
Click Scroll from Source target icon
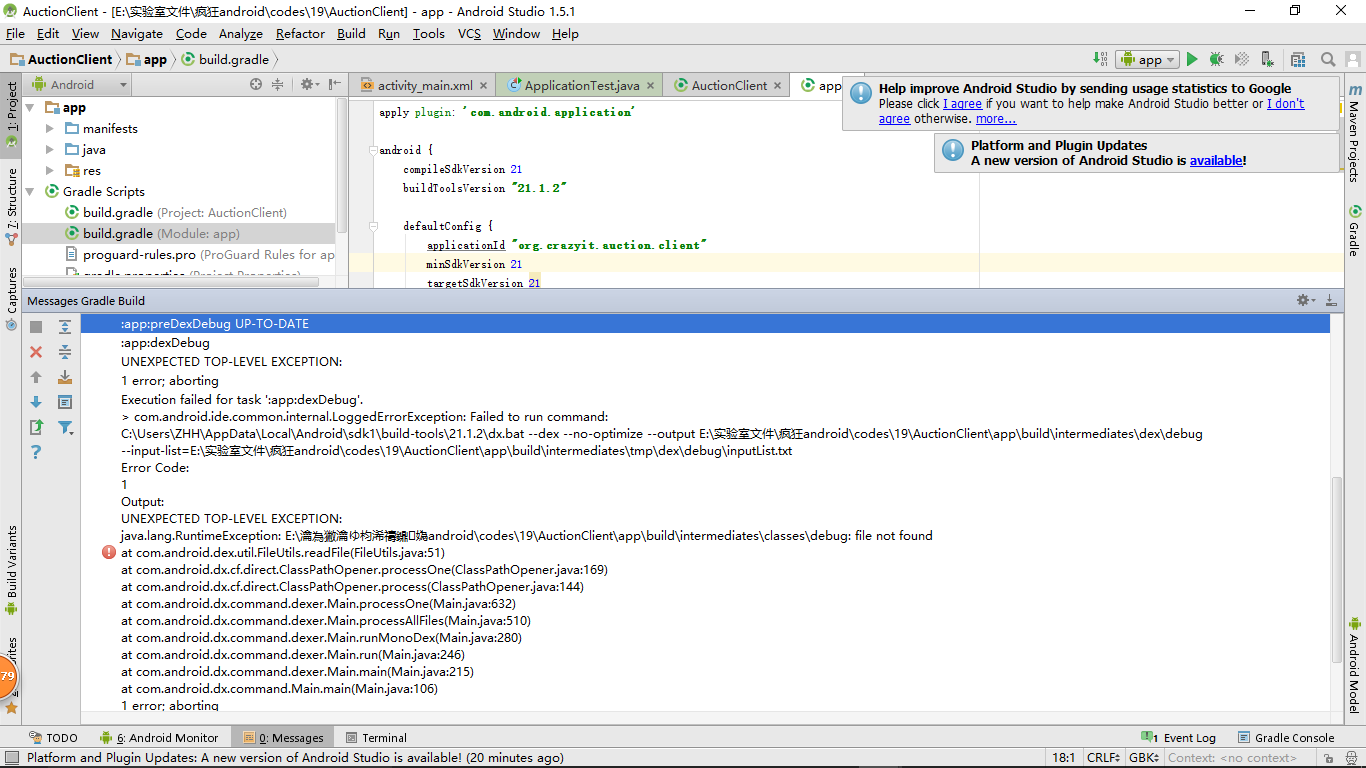[256, 85]
